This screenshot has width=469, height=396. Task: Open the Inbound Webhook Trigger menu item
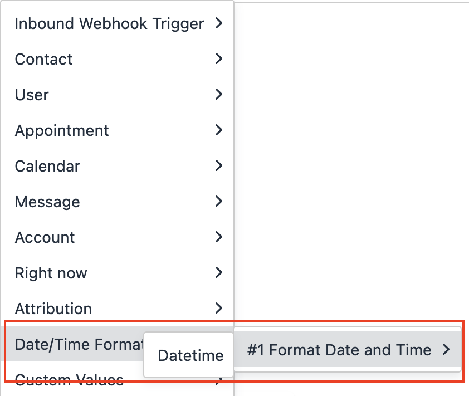[117, 23]
